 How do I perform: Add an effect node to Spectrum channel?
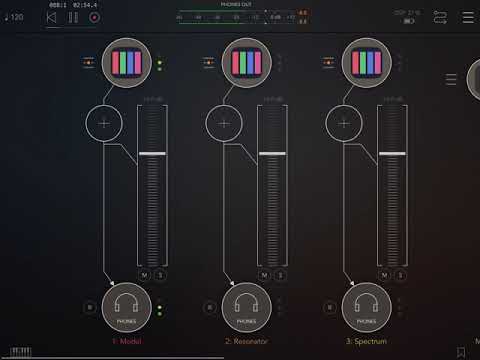pyautogui.click(x=344, y=124)
